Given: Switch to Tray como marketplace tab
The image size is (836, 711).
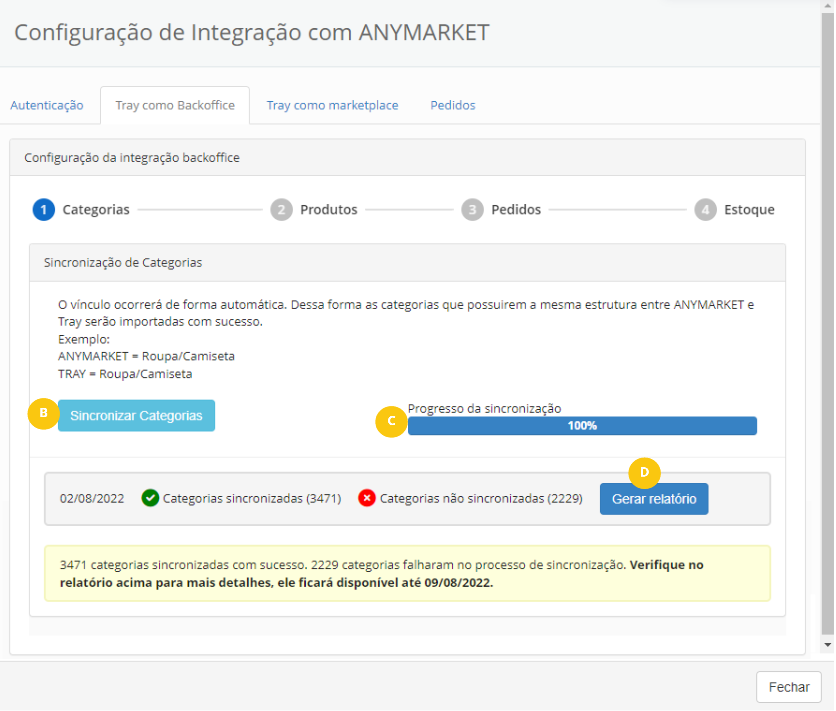Looking at the screenshot, I should 332,105.
